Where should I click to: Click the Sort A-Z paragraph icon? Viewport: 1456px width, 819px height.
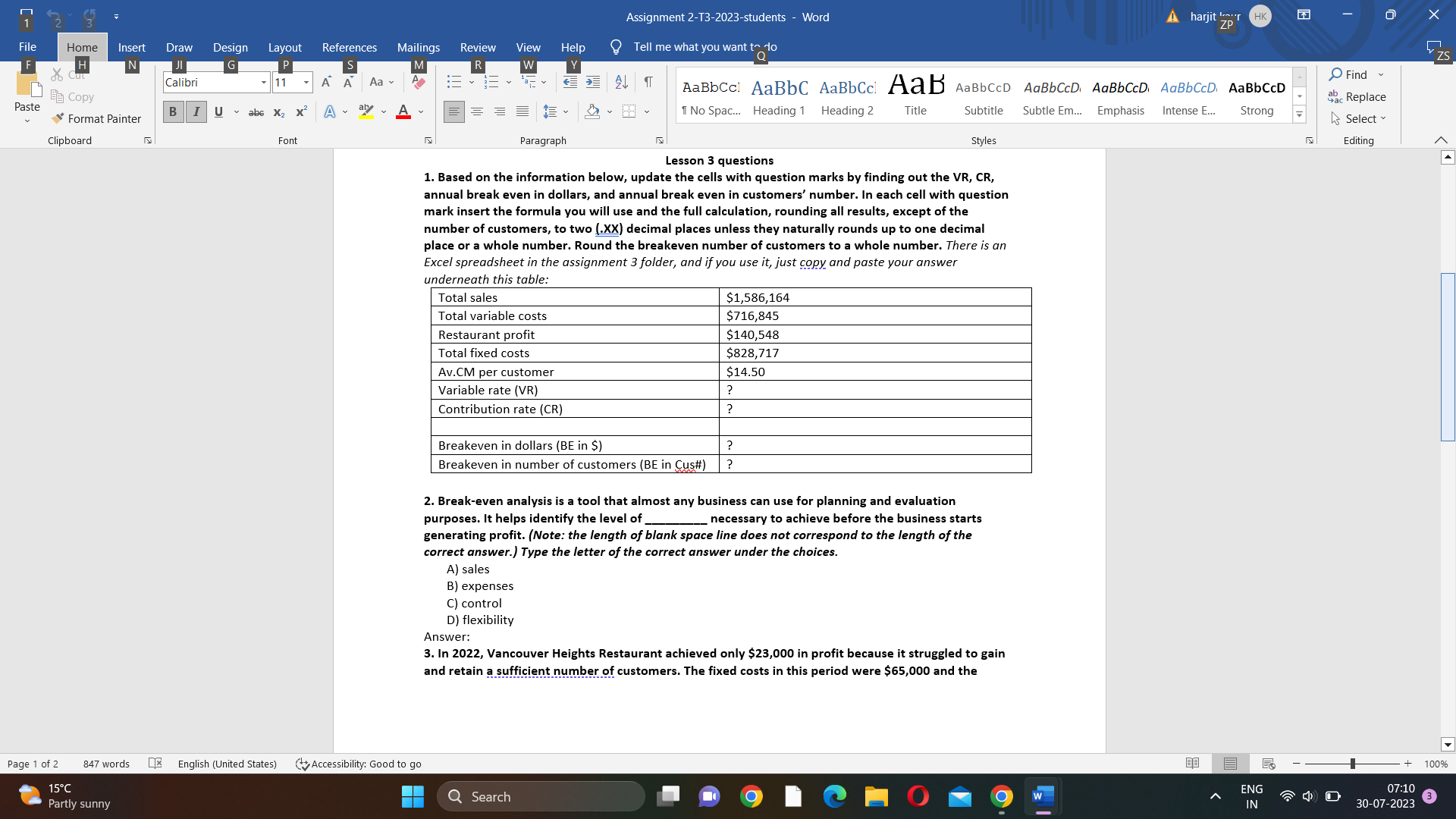(621, 82)
